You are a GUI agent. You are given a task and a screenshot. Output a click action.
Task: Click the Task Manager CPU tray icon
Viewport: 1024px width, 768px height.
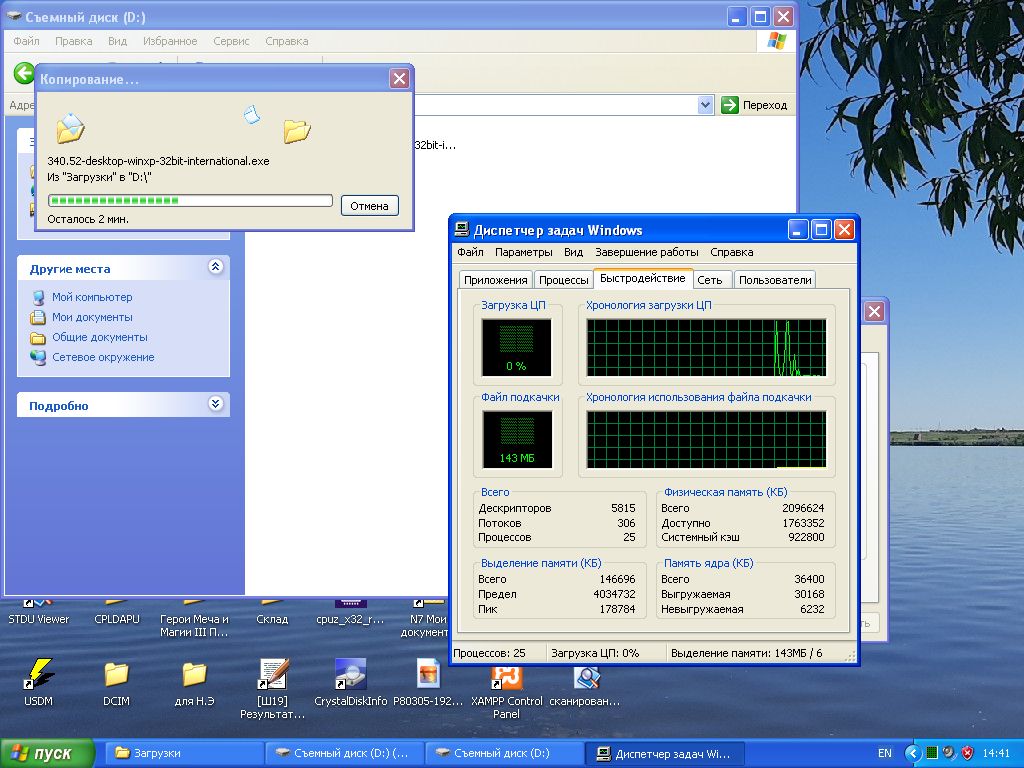(x=931, y=753)
